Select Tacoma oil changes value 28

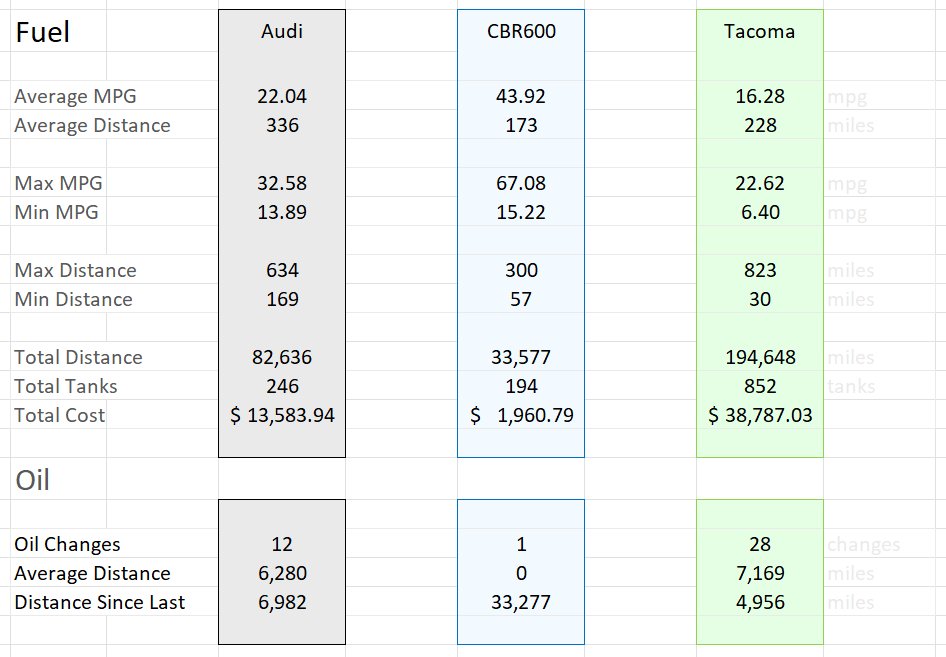pyautogui.click(x=760, y=544)
